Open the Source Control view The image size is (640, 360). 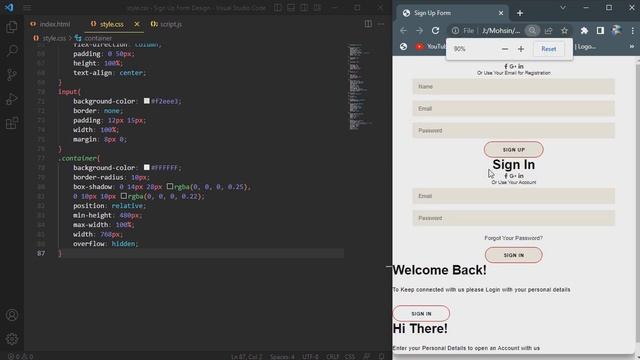tap(12, 75)
